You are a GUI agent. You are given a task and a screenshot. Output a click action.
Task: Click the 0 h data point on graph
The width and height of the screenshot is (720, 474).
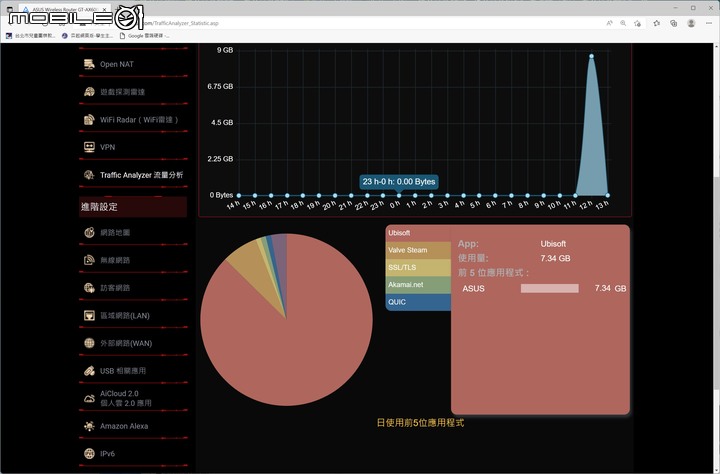tap(399, 195)
